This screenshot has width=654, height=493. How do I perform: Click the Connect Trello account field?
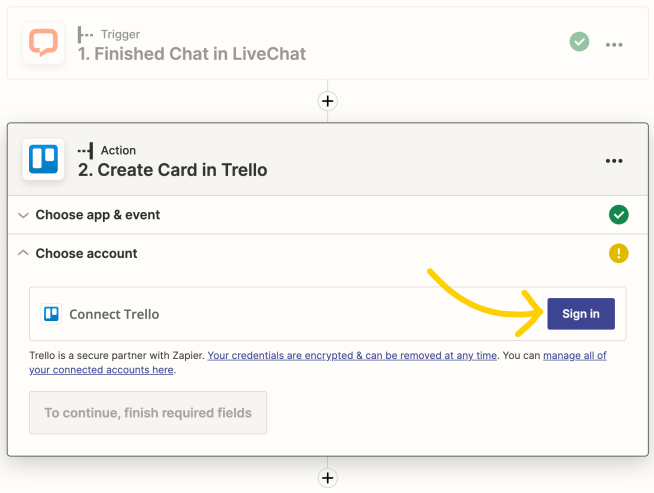click(328, 314)
